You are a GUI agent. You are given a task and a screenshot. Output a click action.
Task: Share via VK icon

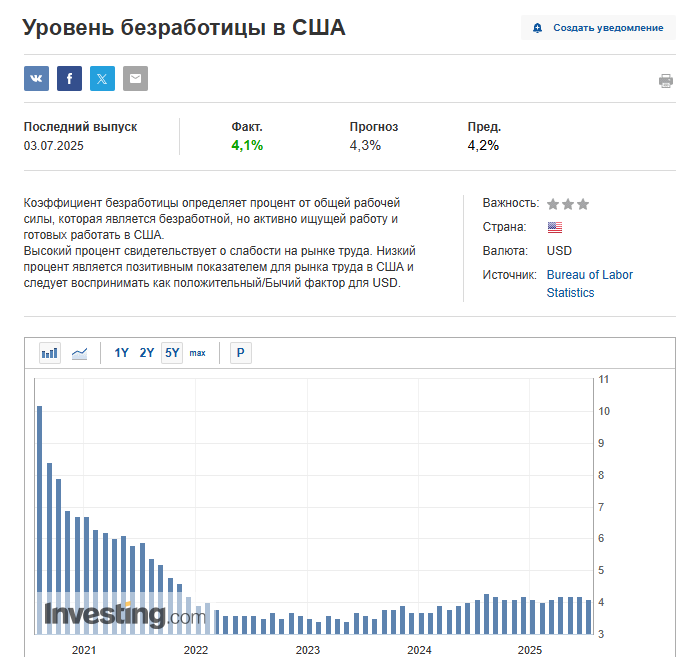36,78
